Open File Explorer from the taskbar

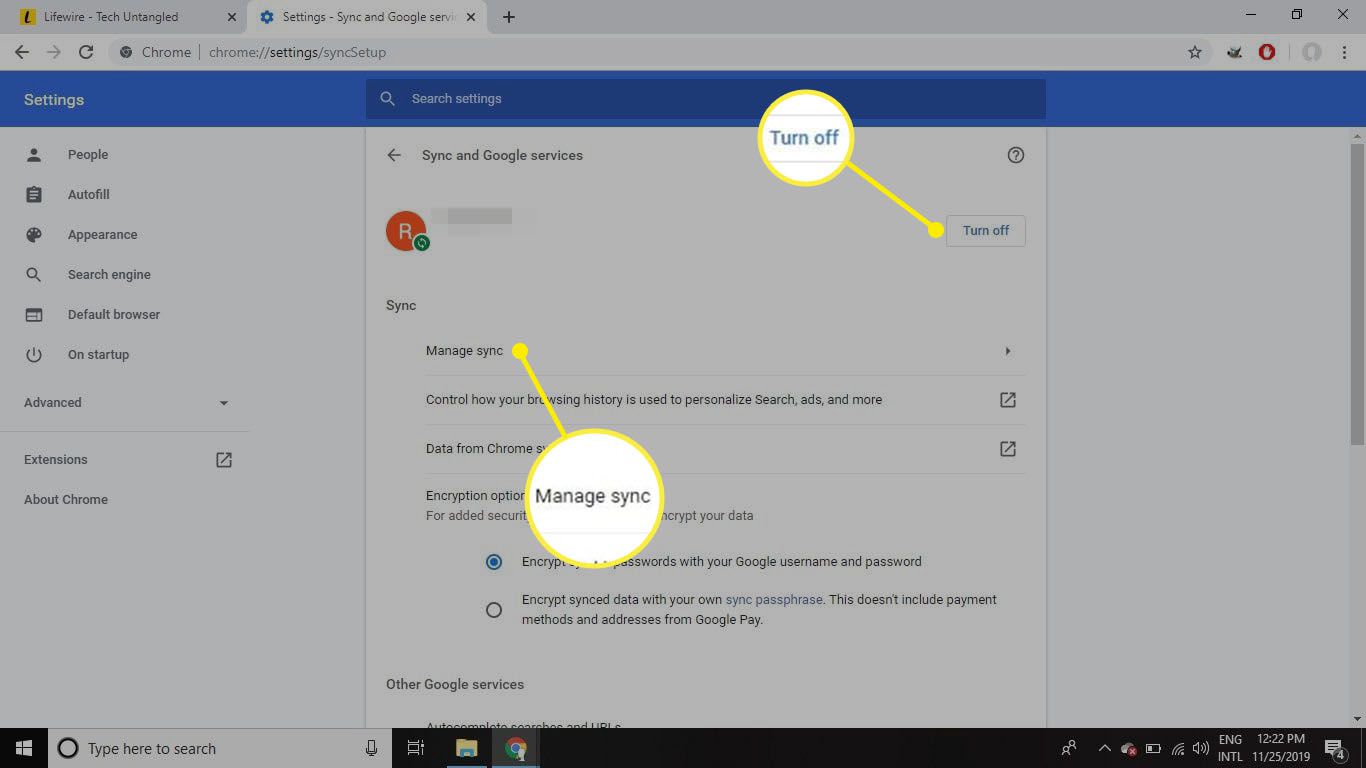click(467, 748)
